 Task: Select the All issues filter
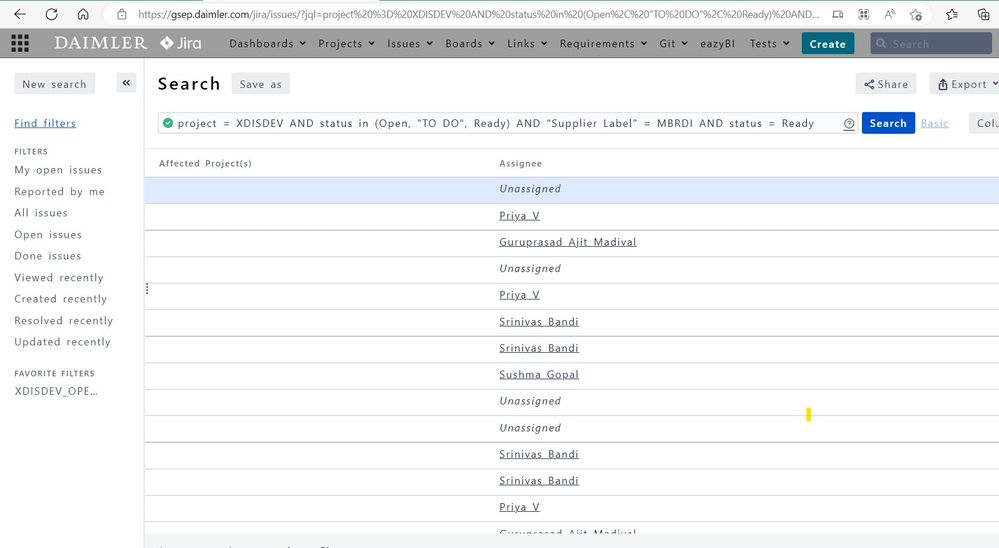tap(41, 213)
